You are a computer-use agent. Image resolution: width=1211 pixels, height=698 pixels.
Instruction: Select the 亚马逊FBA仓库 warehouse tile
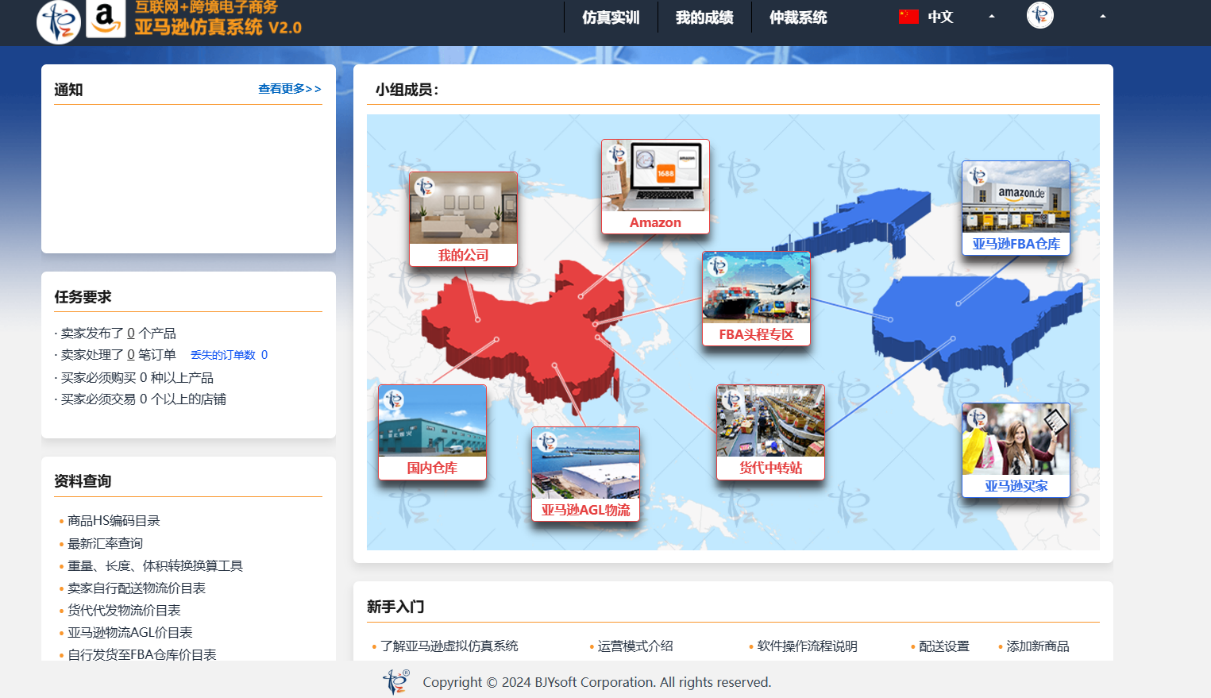(1016, 208)
